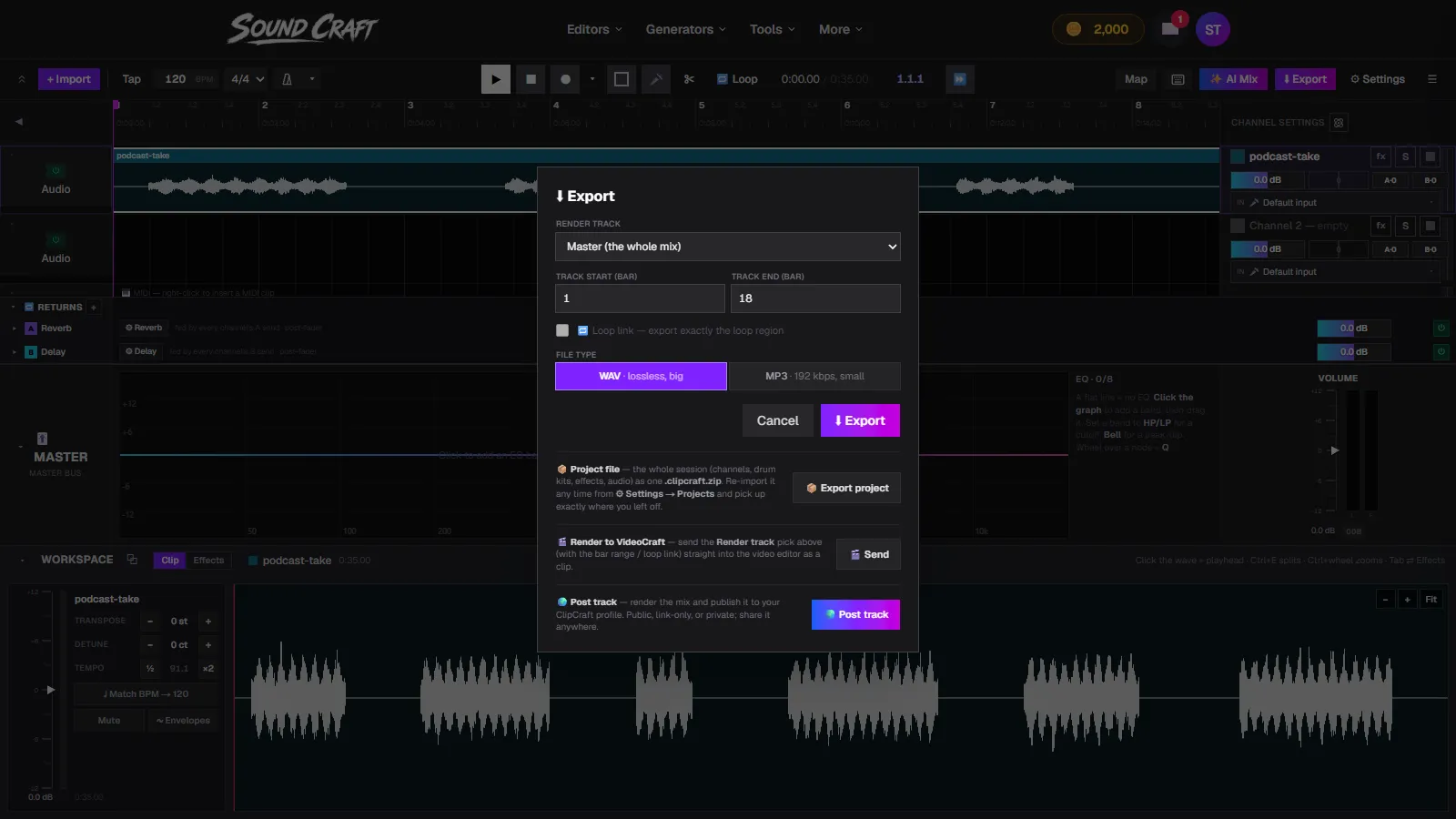
Task: Open the Generators menu
Action: tap(685, 29)
